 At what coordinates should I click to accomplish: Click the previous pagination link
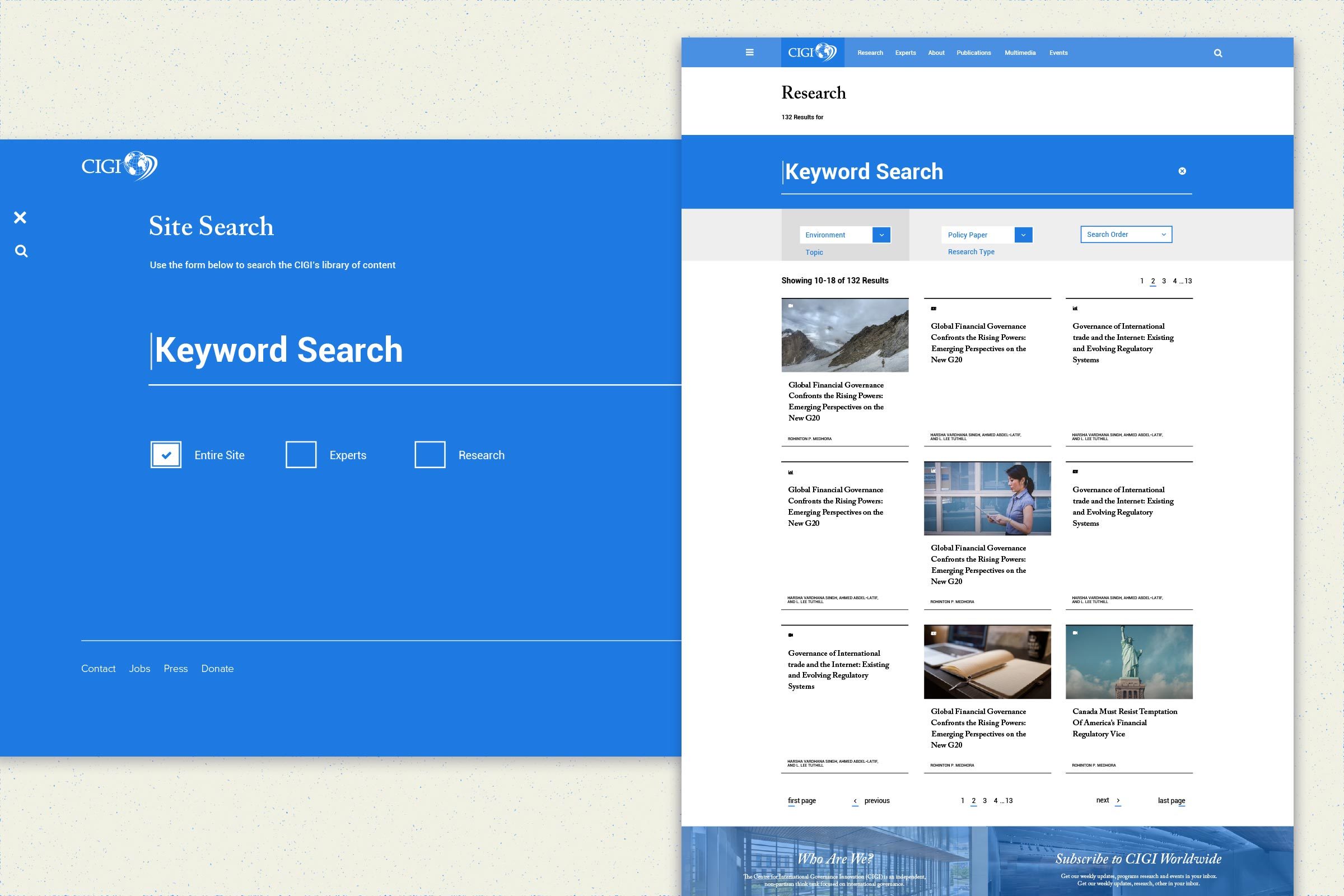point(877,801)
